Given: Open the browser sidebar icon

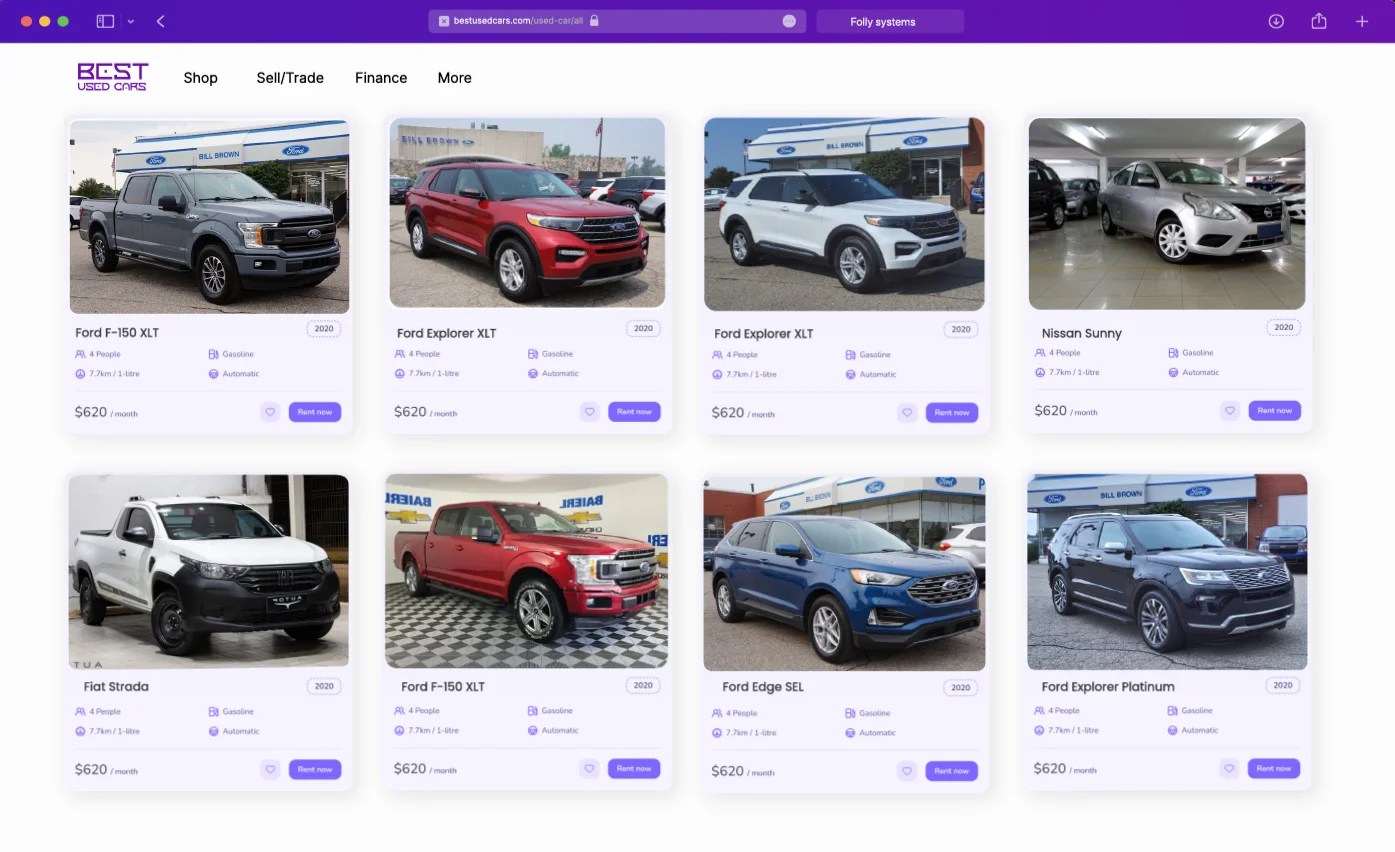Looking at the screenshot, I should [x=104, y=20].
